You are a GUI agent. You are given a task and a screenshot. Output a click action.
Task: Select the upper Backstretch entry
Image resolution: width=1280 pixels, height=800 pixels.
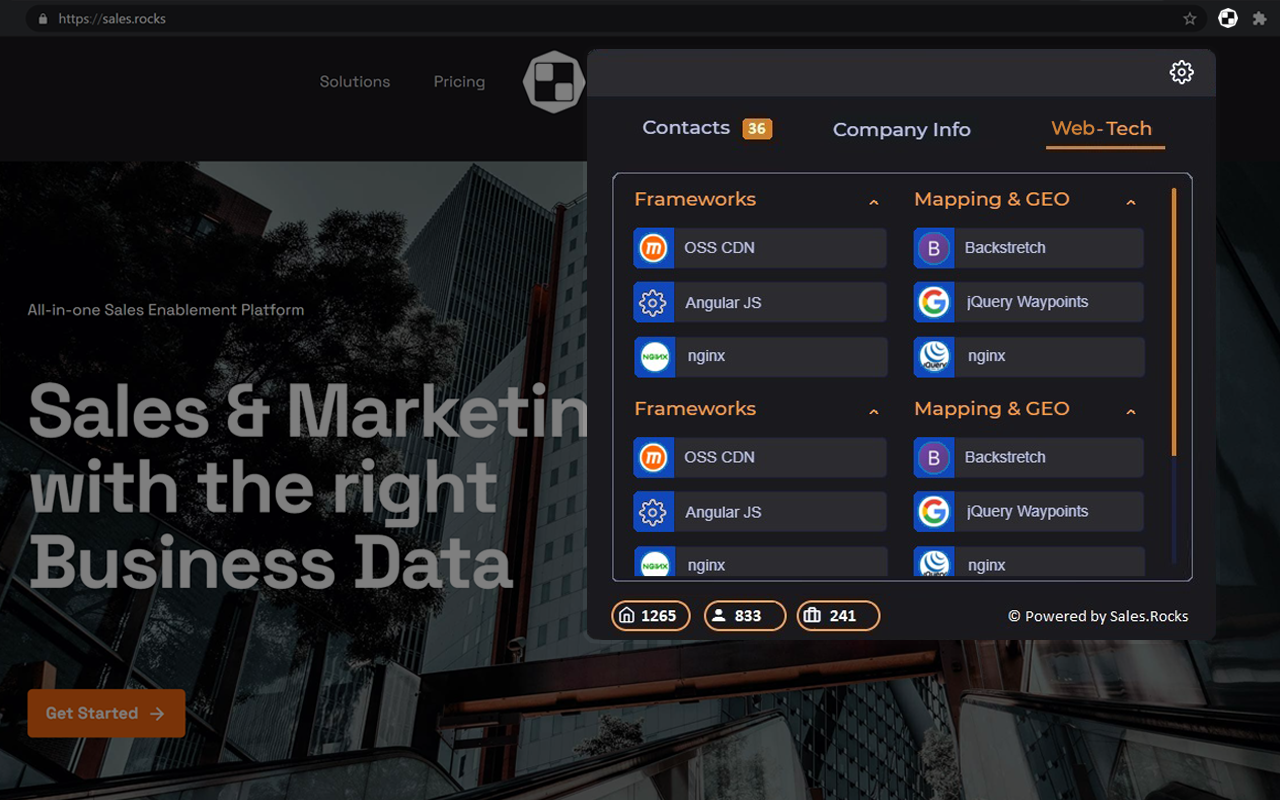tap(1028, 248)
